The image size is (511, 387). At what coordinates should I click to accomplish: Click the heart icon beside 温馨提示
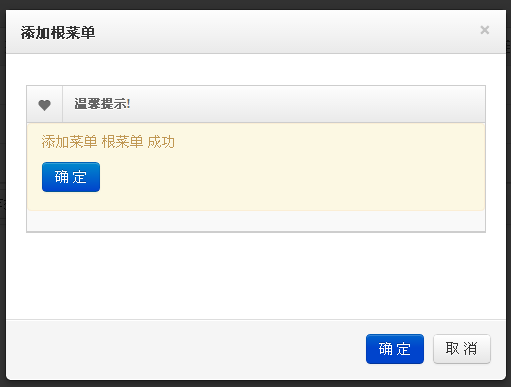click(44, 105)
